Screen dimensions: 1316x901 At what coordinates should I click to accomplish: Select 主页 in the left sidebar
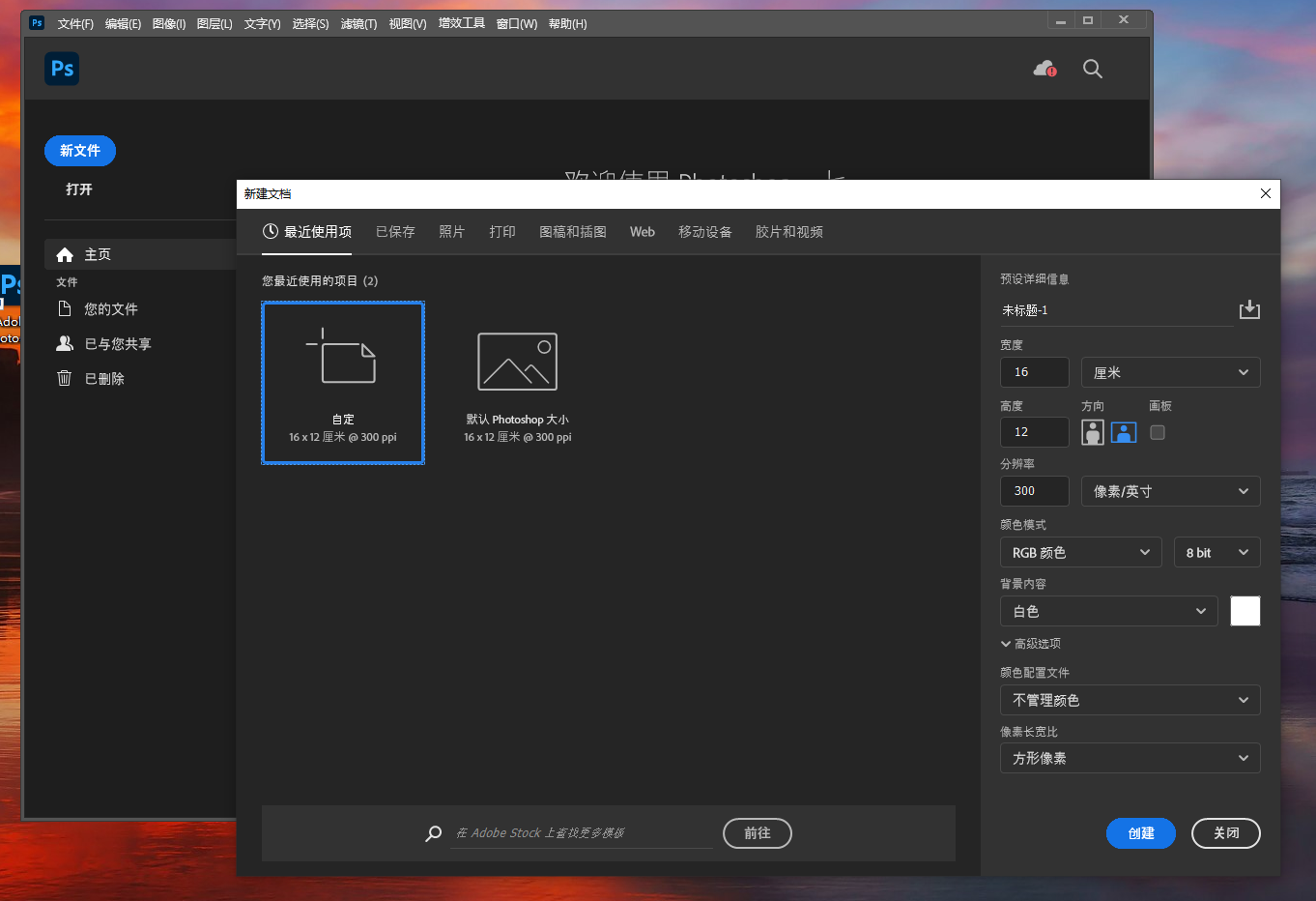(141, 254)
